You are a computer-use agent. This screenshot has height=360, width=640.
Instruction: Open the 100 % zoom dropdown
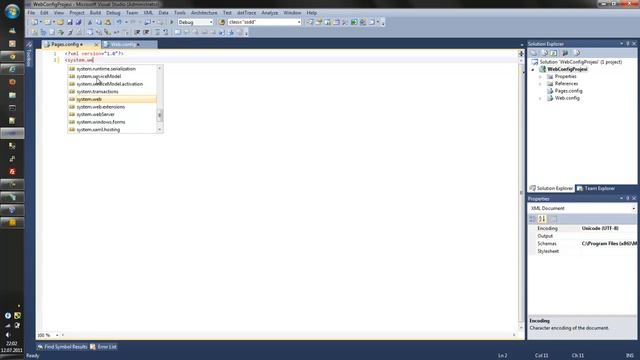click(x=57, y=335)
